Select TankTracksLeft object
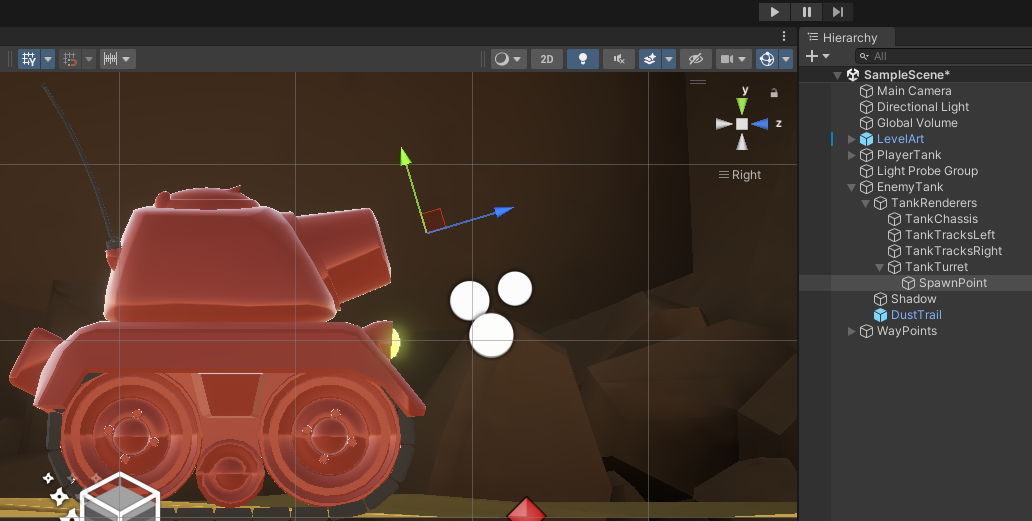 949,235
